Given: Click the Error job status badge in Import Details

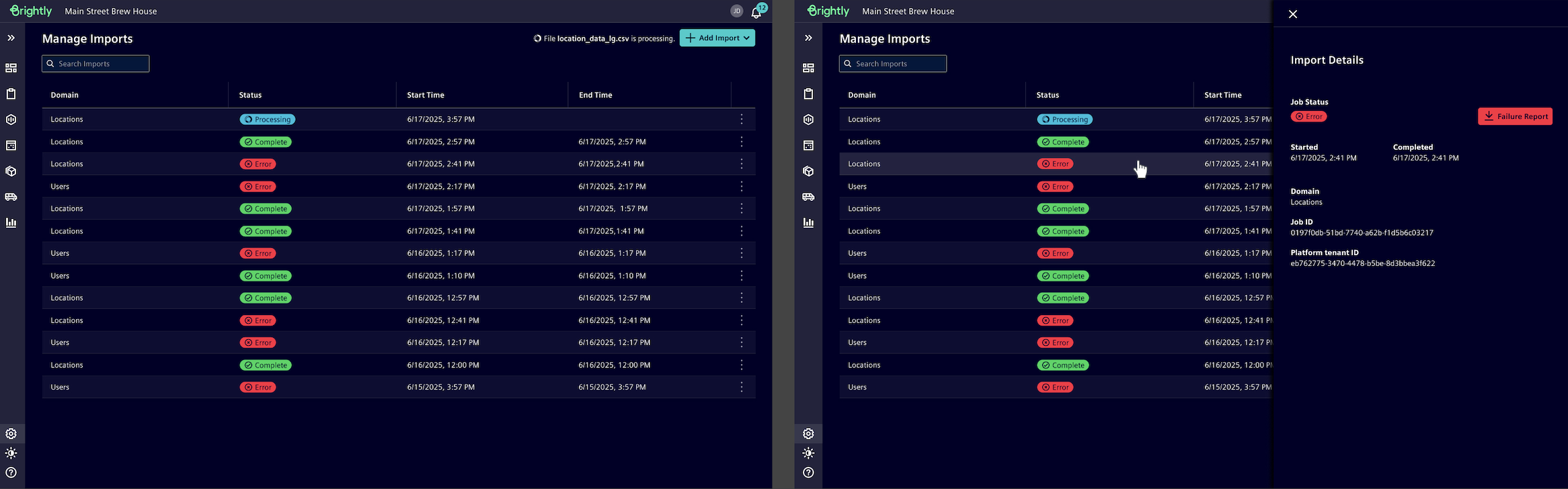Looking at the screenshot, I should [1308, 116].
